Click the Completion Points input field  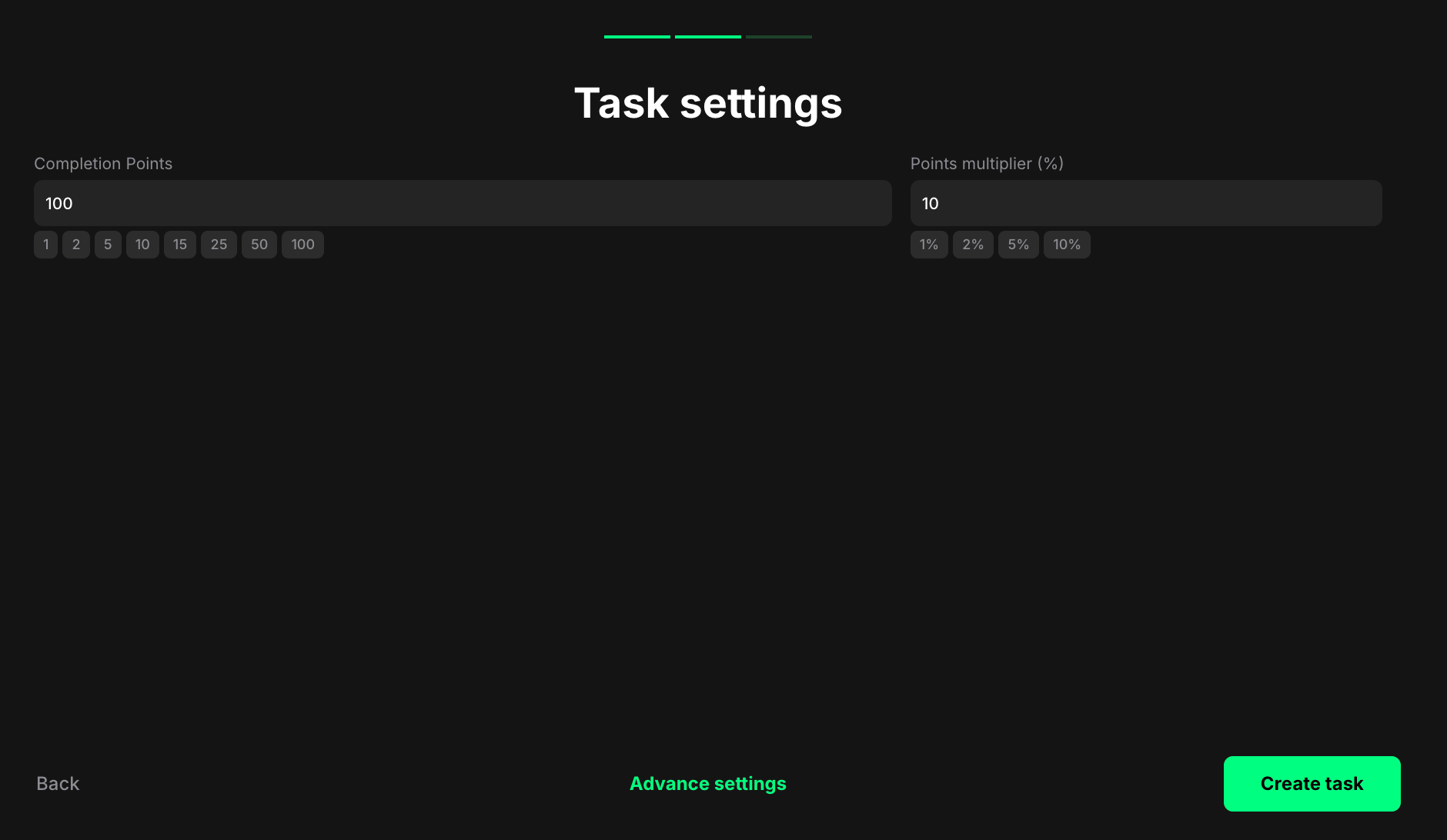[463, 203]
